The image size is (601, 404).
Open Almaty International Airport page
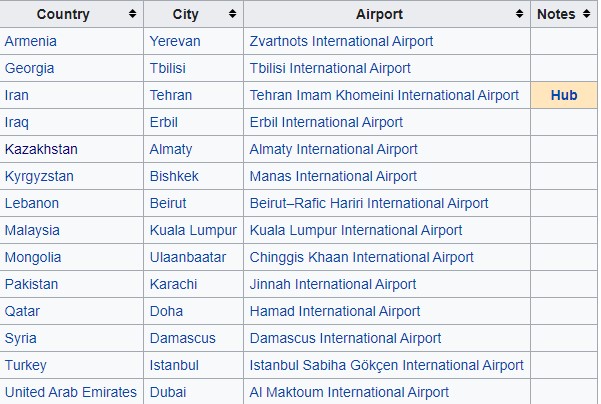(333, 149)
